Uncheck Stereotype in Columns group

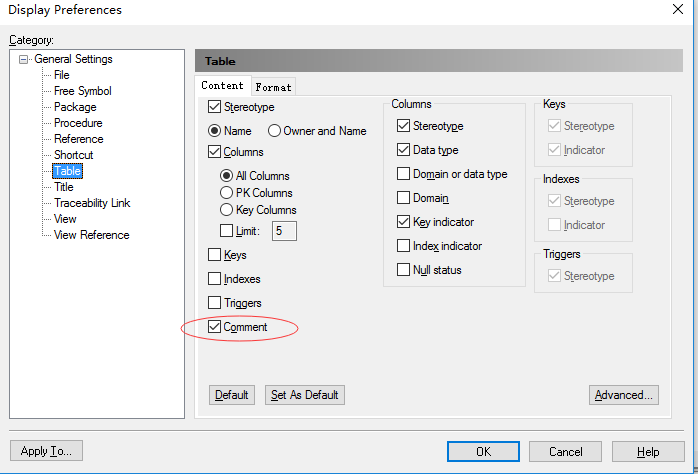(x=403, y=126)
